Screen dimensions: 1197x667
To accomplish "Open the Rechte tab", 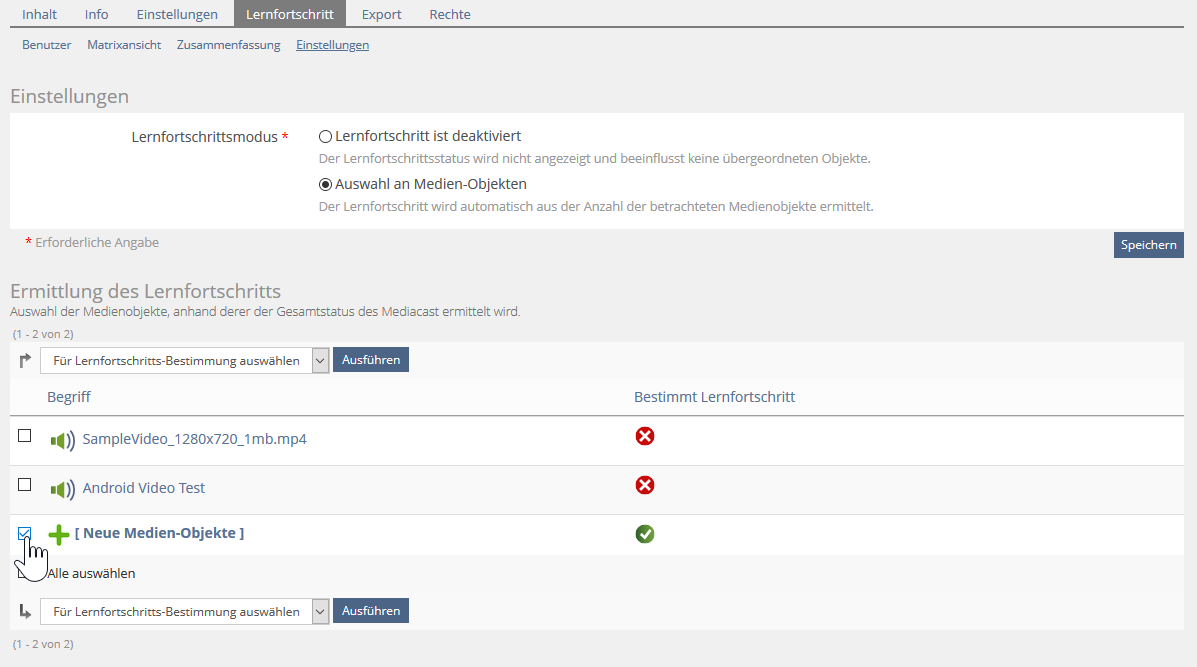I will (450, 14).
